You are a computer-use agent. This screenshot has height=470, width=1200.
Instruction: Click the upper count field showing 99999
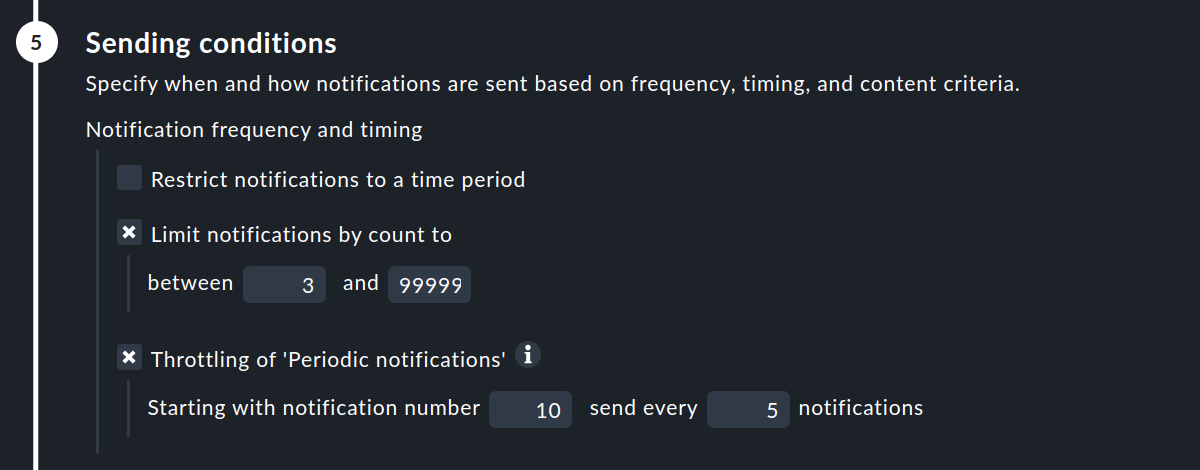(429, 285)
